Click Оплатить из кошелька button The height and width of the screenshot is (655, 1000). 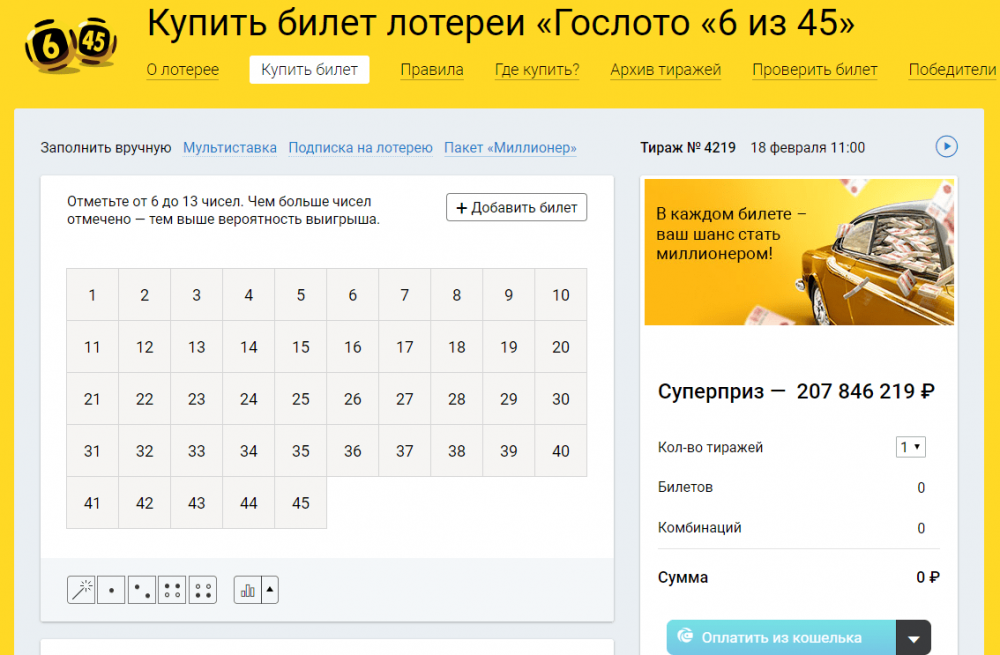pos(781,638)
